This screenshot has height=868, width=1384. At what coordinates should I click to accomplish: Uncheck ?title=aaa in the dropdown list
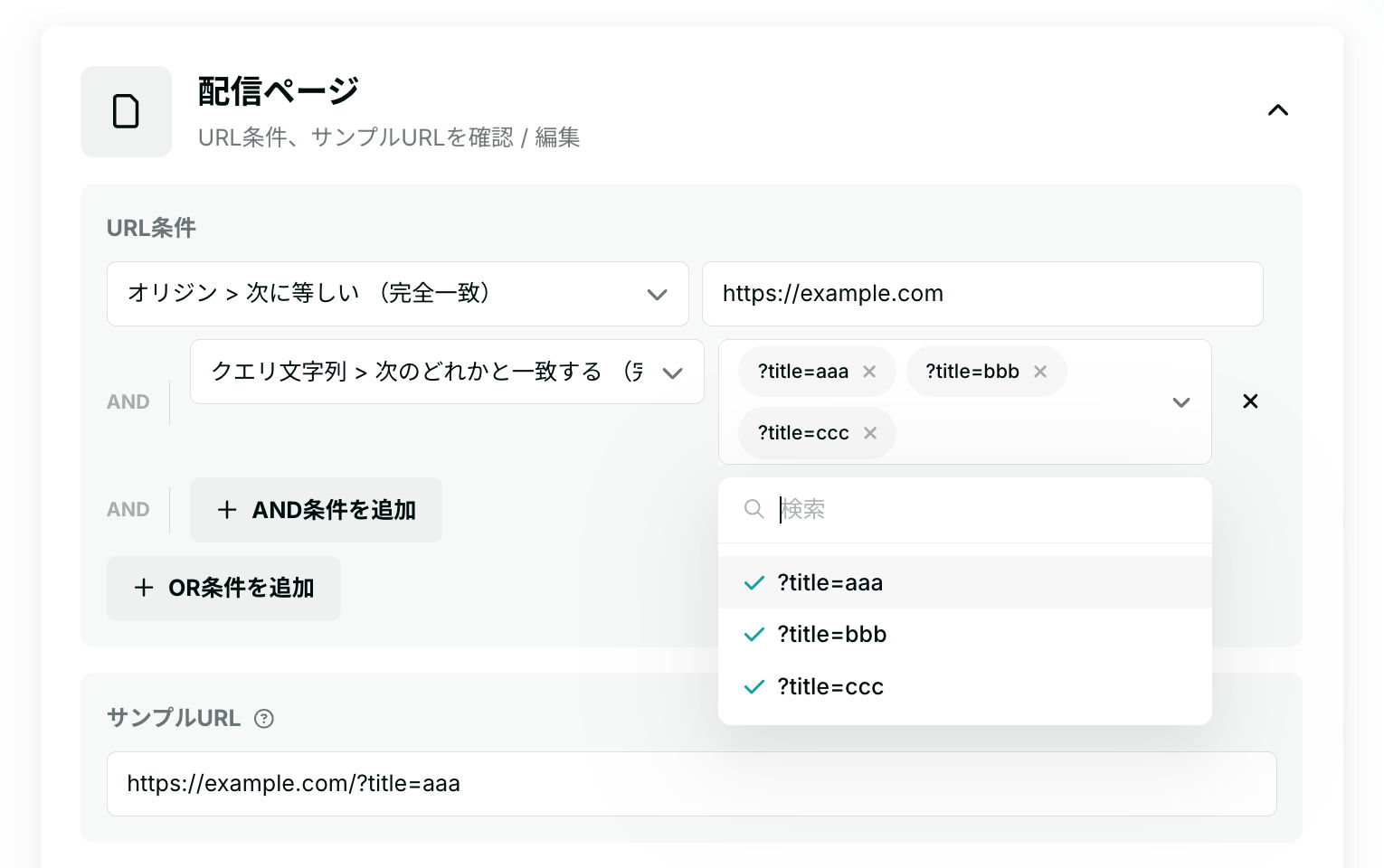pos(829,582)
